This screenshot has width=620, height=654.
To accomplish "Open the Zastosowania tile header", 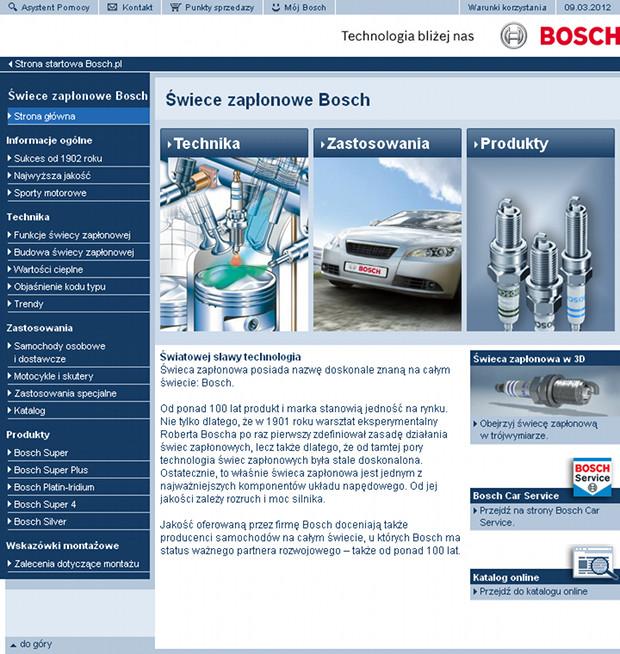I will click(x=387, y=143).
